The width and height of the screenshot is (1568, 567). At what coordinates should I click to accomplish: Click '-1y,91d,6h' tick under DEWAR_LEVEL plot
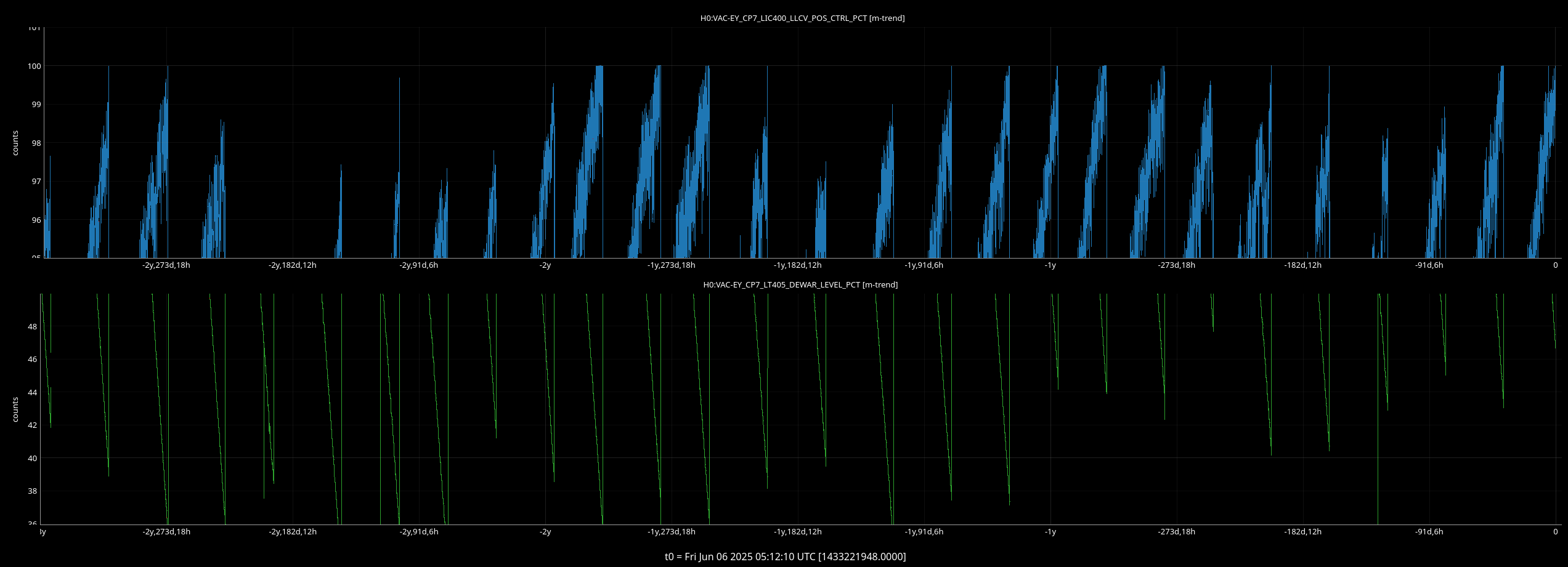(924, 532)
